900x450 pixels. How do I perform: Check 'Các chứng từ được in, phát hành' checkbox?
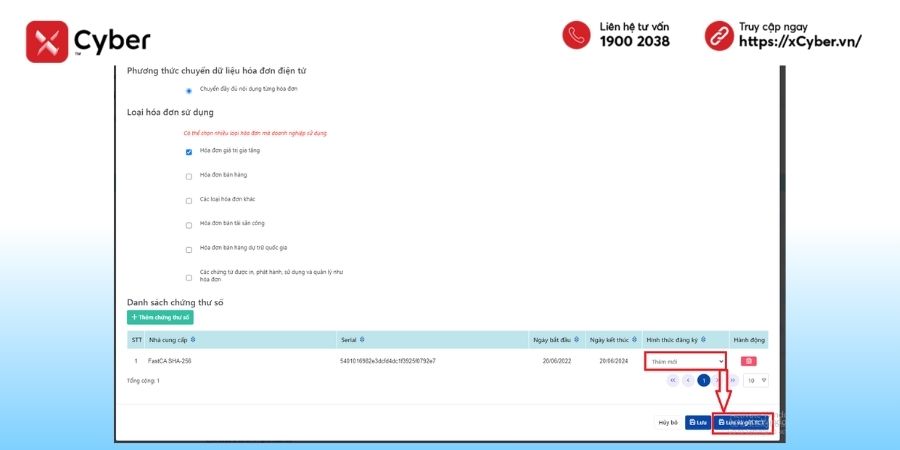(x=189, y=278)
